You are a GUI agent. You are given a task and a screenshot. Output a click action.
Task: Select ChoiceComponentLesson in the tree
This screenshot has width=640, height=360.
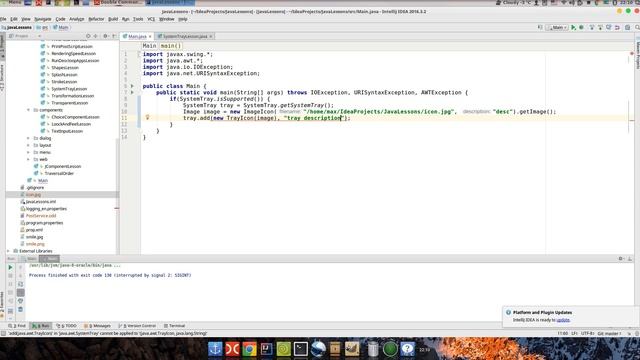[76, 117]
